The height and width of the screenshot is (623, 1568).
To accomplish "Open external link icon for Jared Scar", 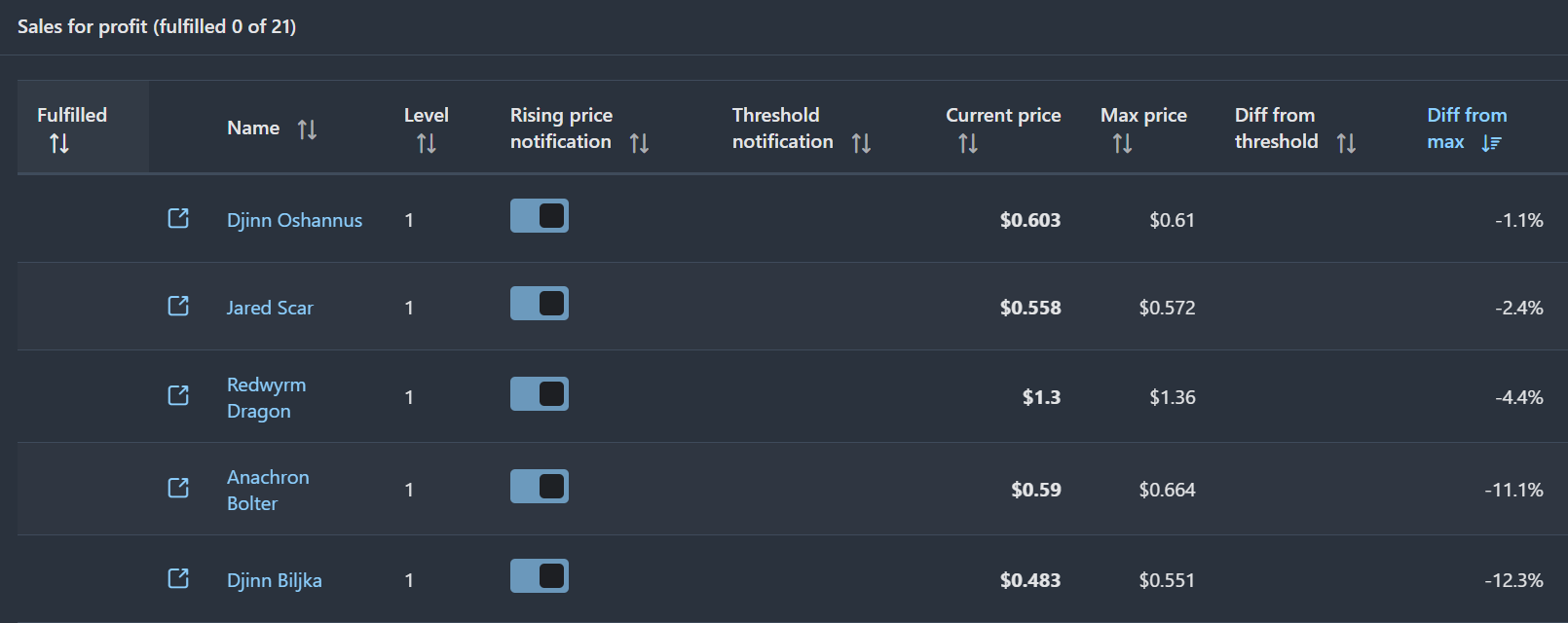I will [178, 306].
